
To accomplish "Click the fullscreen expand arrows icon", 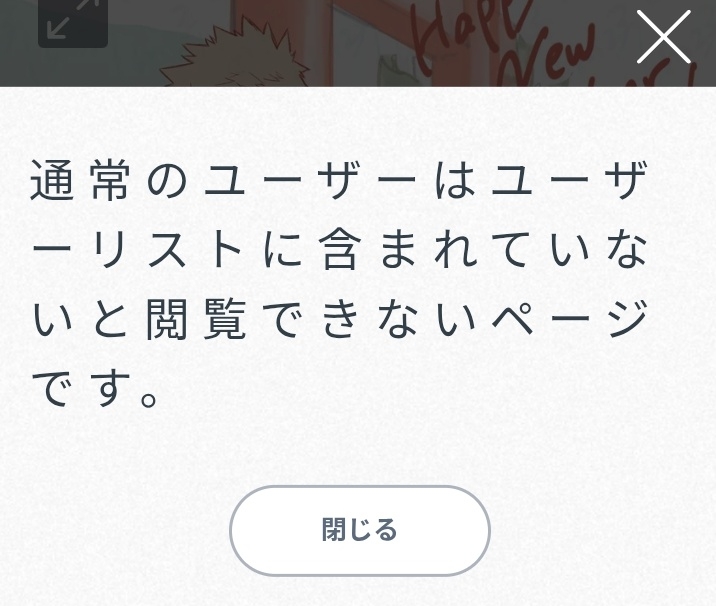I will click(73, 19).
